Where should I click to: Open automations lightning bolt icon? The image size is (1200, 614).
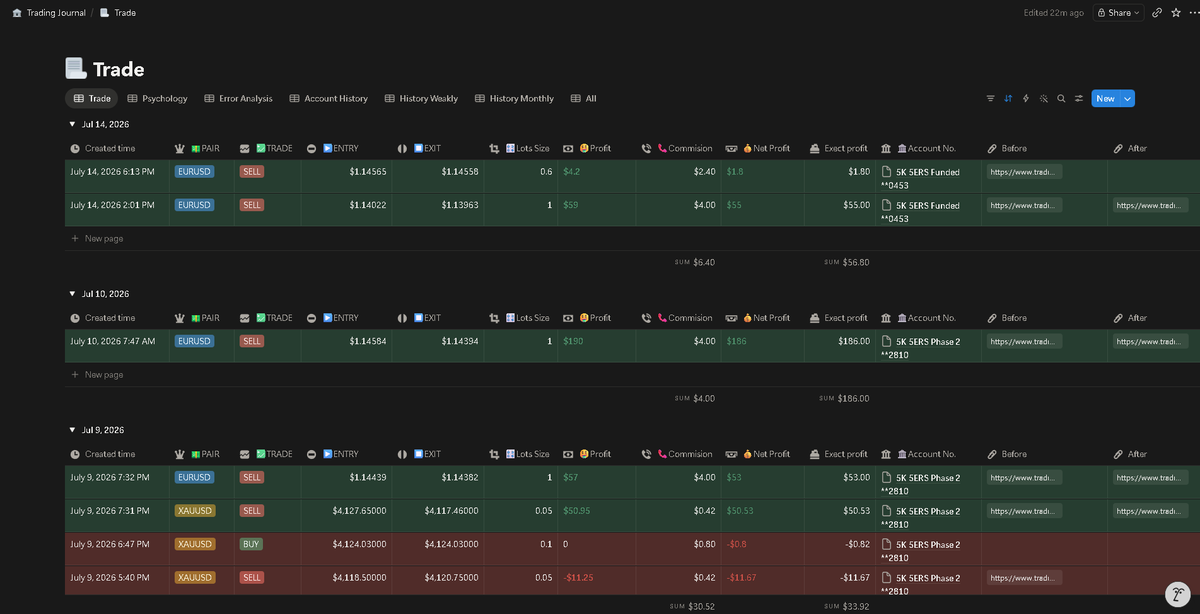pyautogui.click(x=1025, y=99)
